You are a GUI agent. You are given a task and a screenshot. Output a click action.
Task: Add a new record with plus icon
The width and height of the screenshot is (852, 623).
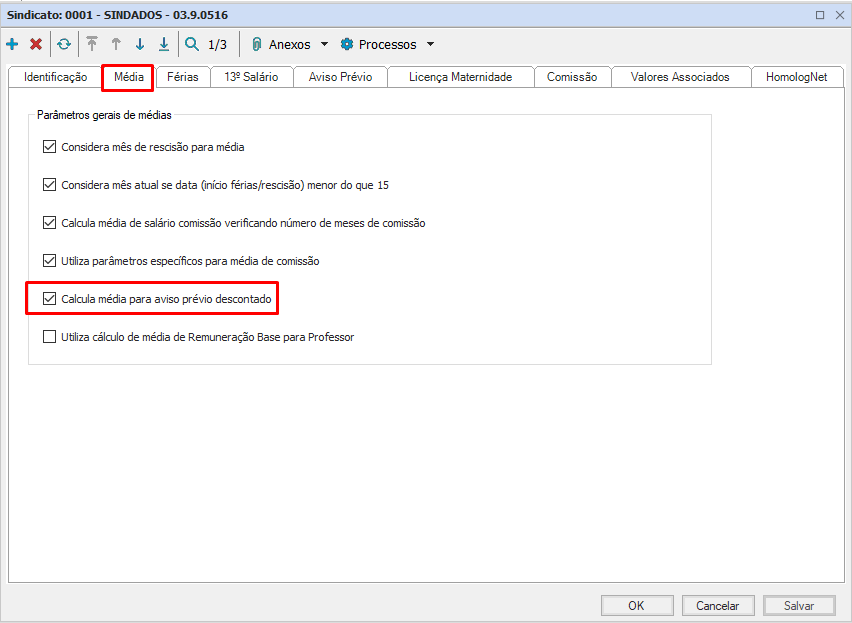pyautogui.click(x=12, y=44)
